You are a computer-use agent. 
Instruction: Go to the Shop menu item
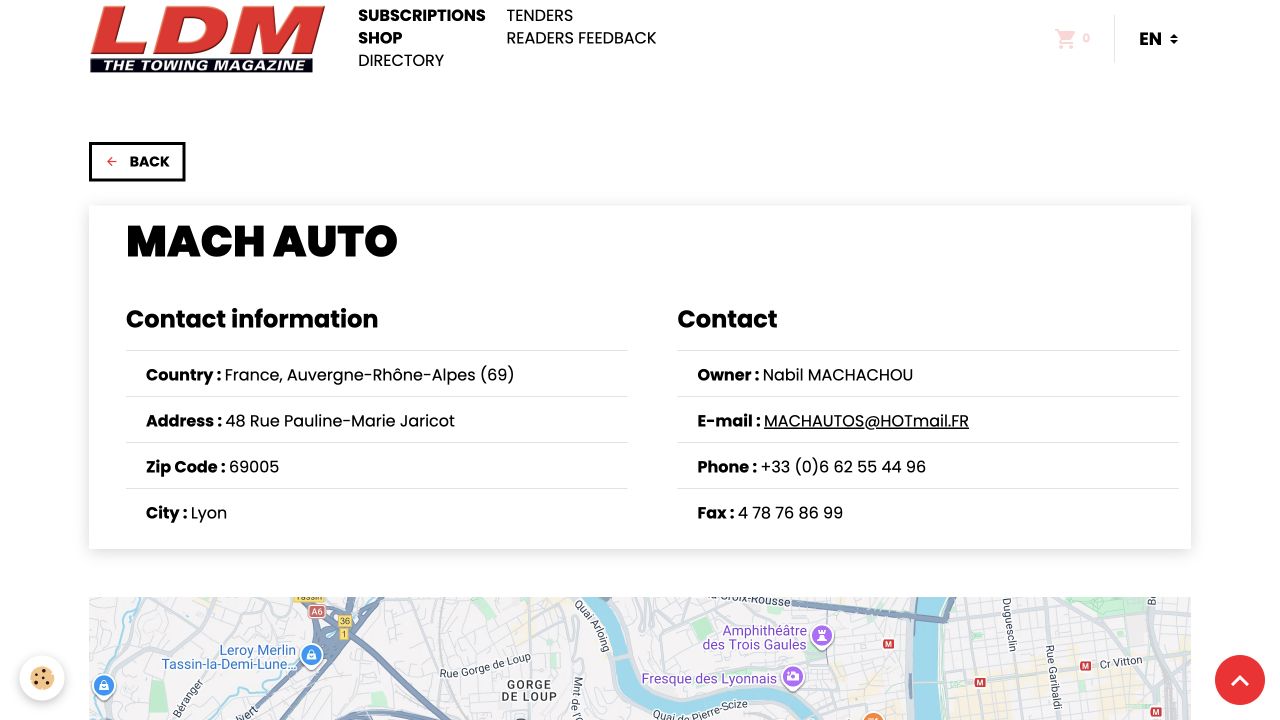click(380, 38)
